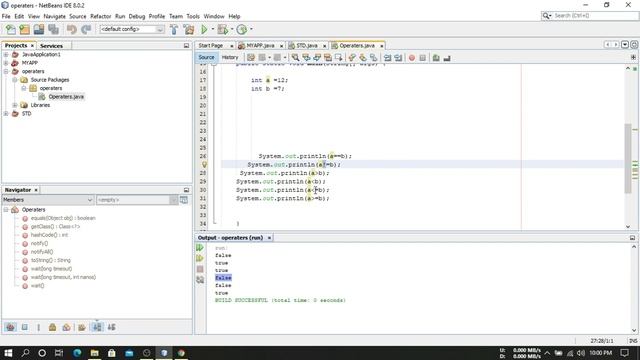Viewport: 640px width, 360px height.
Task: Click the Build Project hammer icon
Action: [174, 29]
